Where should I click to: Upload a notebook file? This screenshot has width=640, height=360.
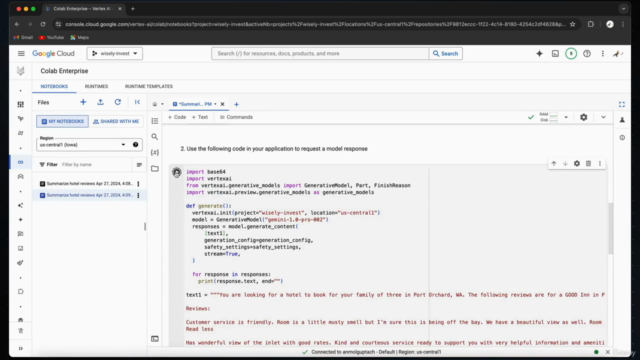(100, 102)
